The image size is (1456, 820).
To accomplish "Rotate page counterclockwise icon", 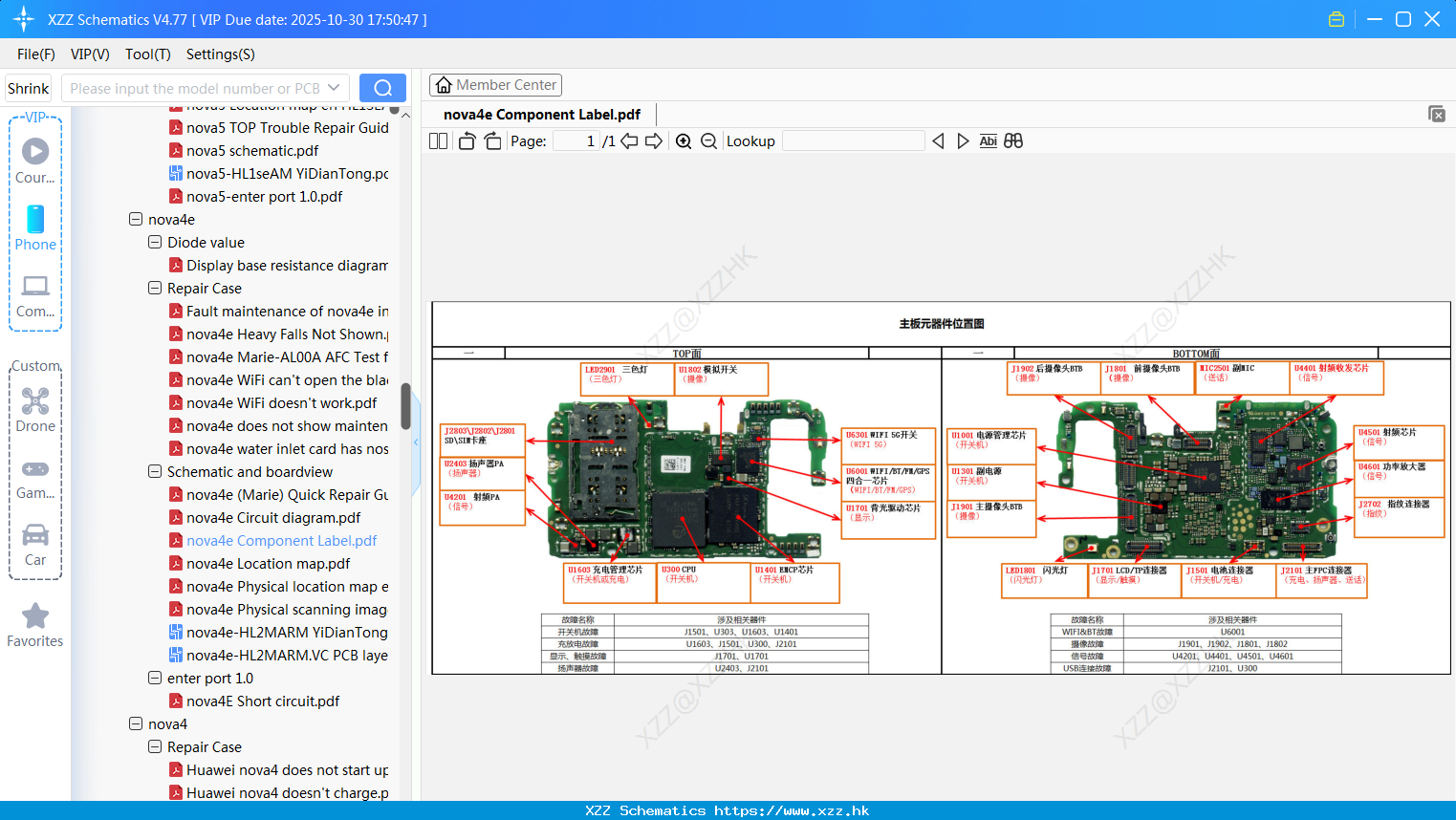I will click(x=467, y=141).
